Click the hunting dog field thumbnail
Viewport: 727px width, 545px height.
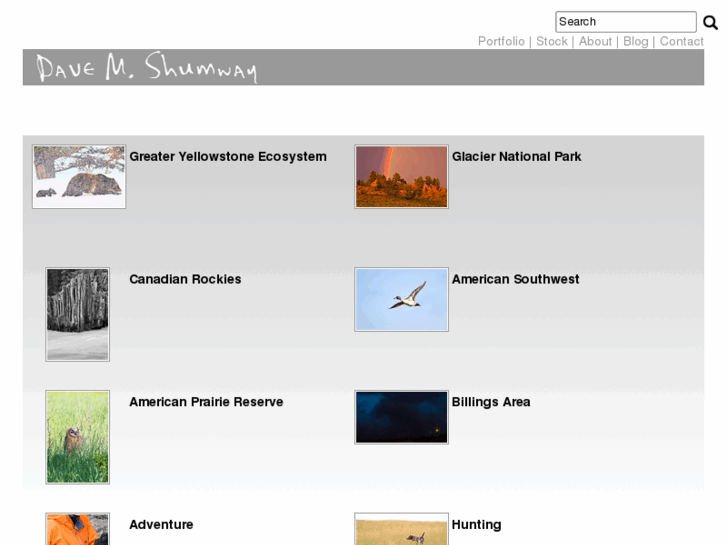tap(402, 529)
